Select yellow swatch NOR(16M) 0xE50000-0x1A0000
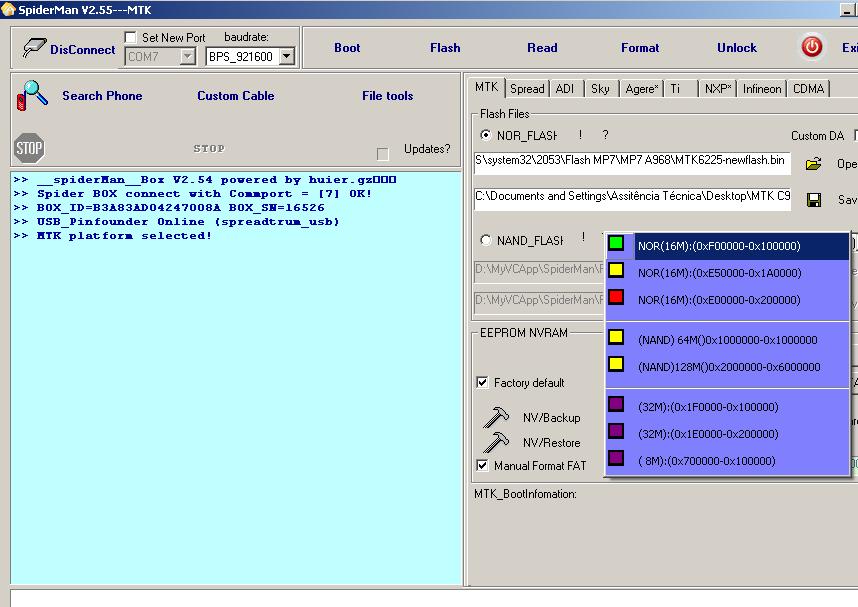The width and height of the screenshot is (858, 607). point(616,270)
